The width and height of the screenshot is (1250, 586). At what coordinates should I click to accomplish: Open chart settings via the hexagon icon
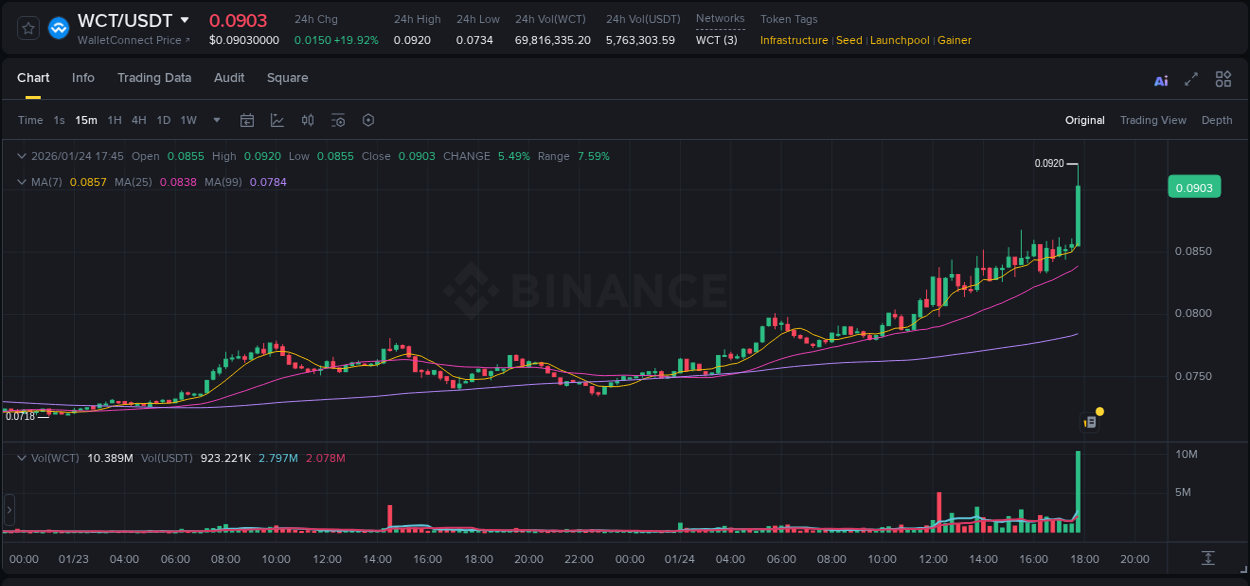coord(368,120)
